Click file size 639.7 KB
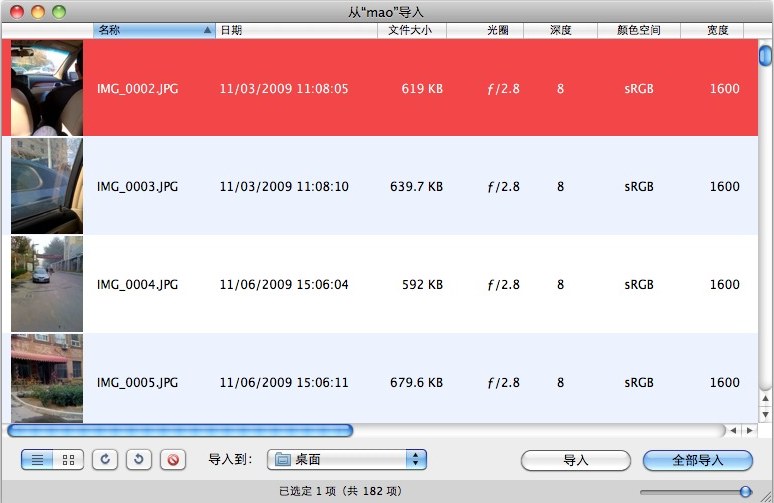This screenshot has height=503, width=774. pyautogui.click(x=416, y=187)
